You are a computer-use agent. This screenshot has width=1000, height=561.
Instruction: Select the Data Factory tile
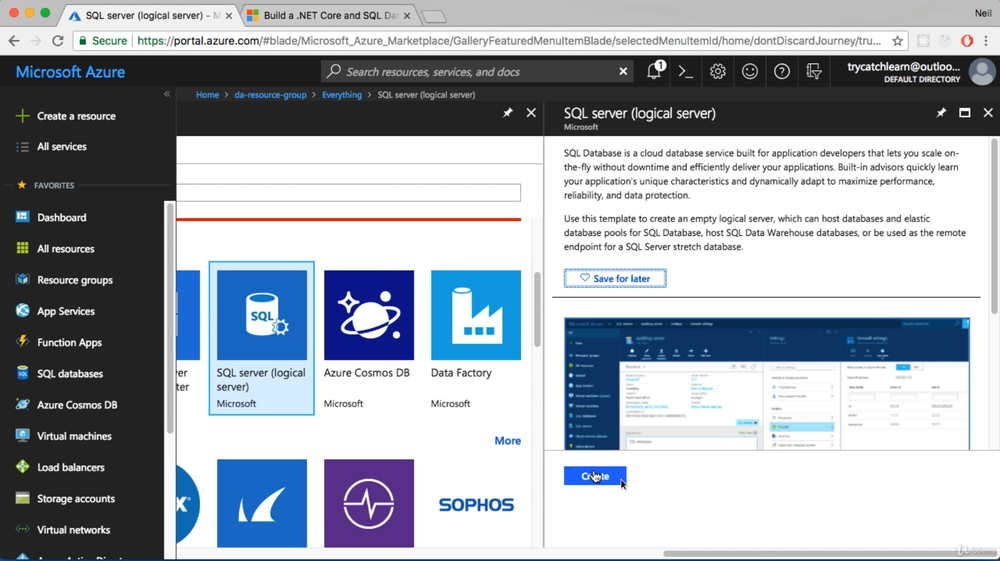[x=476, y=338]
